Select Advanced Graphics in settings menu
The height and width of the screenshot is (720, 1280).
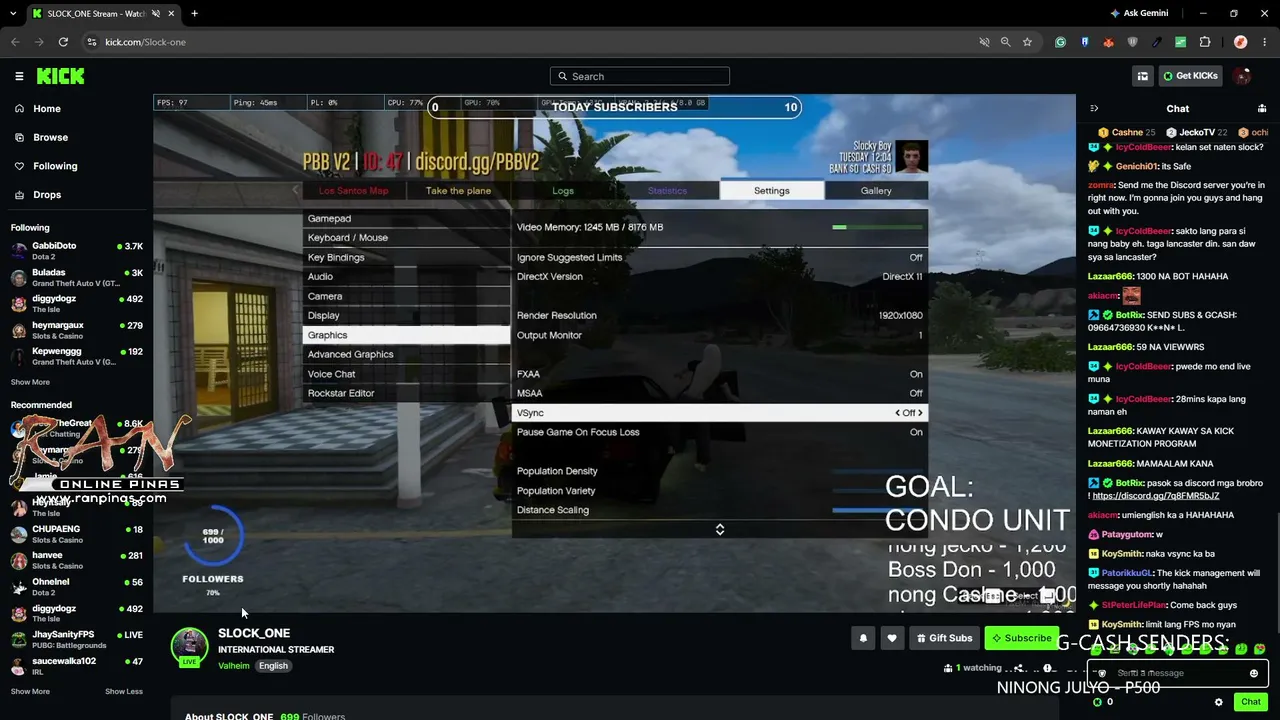click(x=406, y=354)
